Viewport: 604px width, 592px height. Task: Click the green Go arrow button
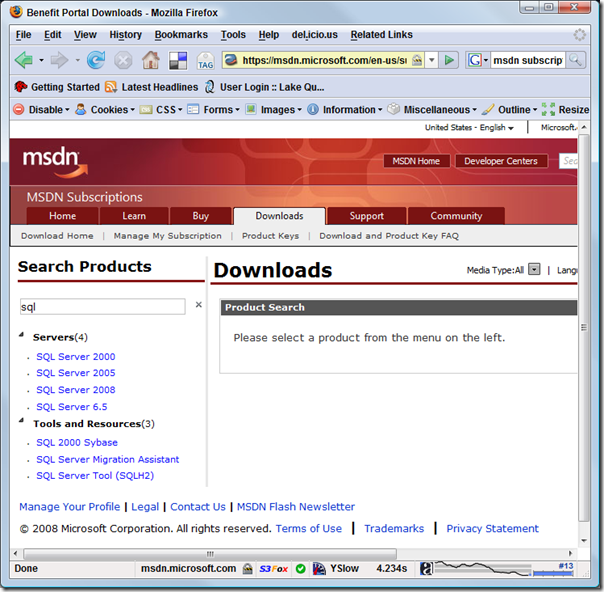(449, 60)
